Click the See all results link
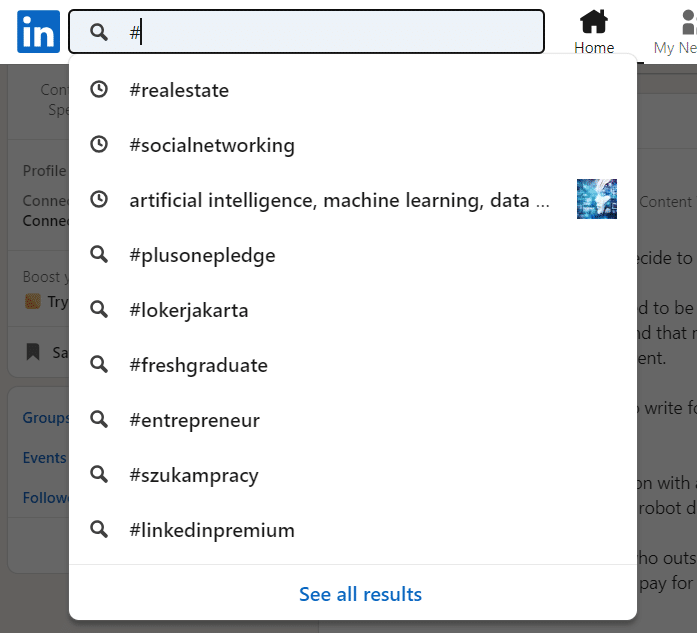The width and height of the screenshot is (697, 633). (360, 594)
